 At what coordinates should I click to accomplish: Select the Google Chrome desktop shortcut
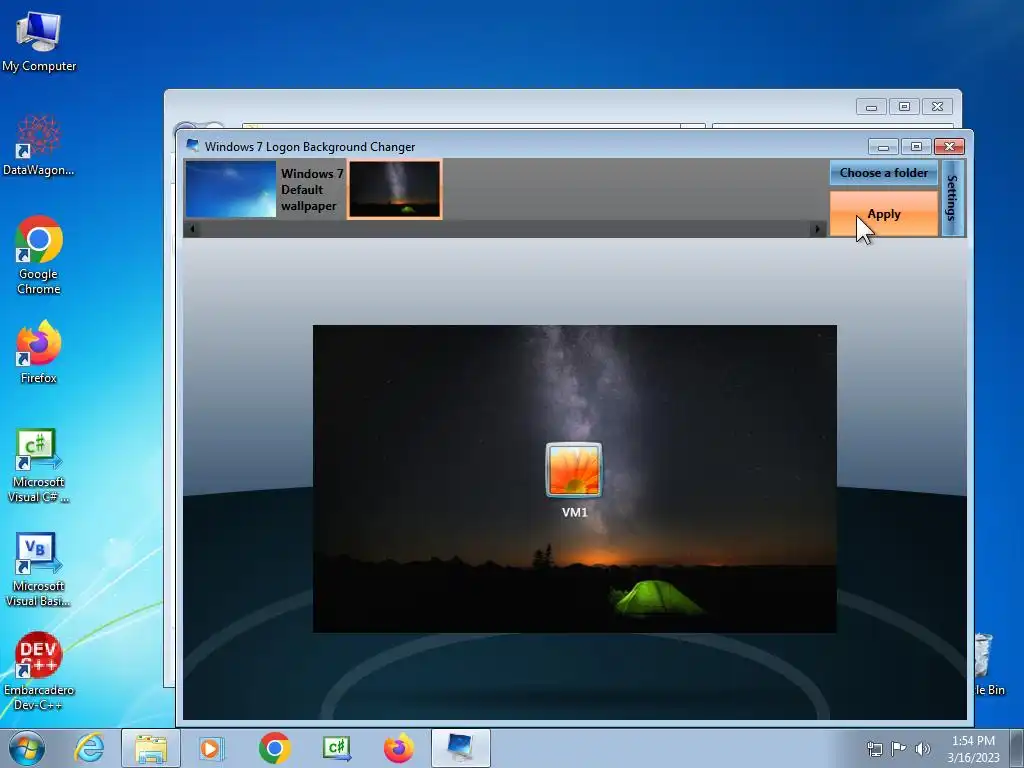click(39, 255)
